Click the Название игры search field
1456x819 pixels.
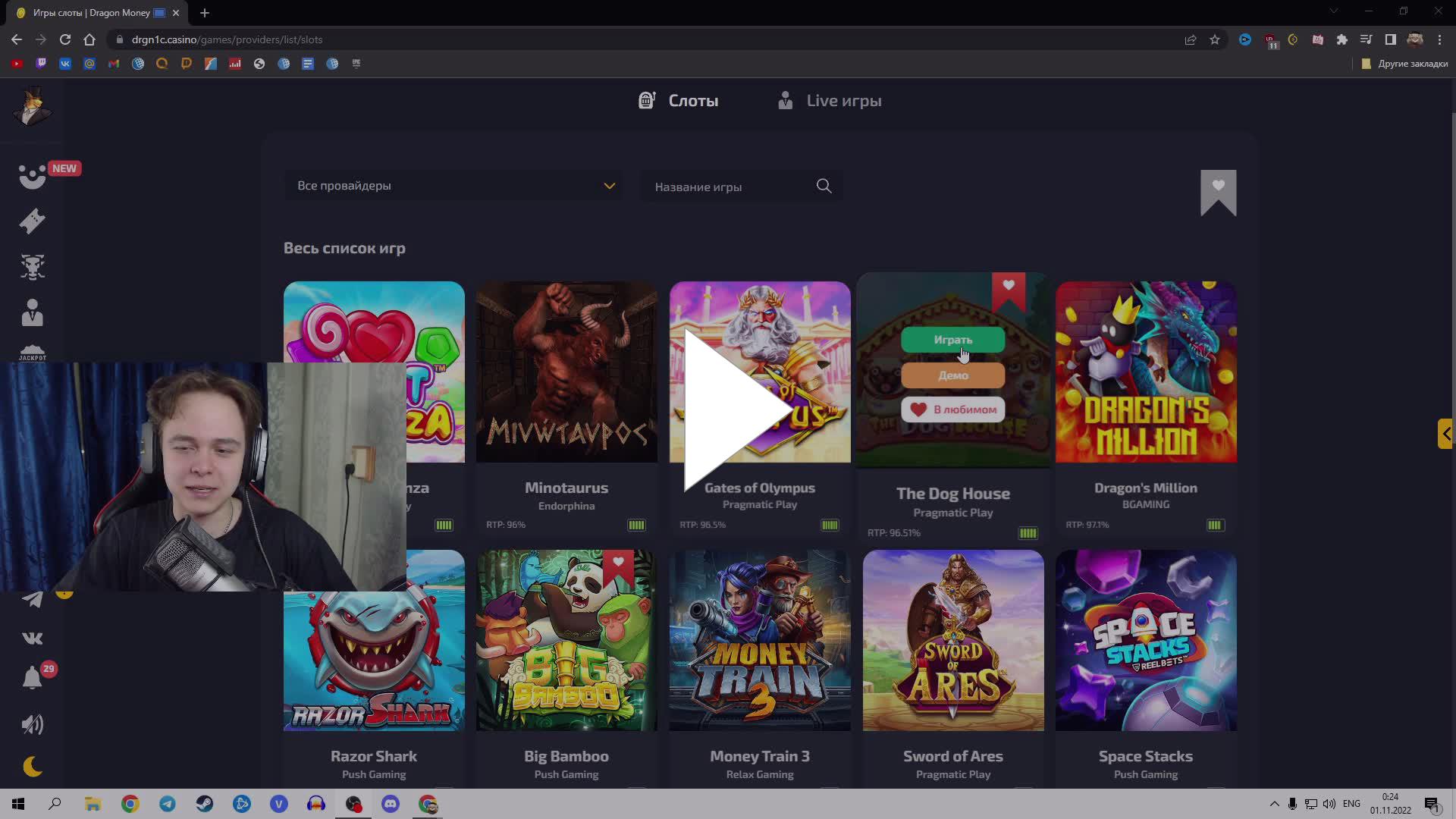728,187
